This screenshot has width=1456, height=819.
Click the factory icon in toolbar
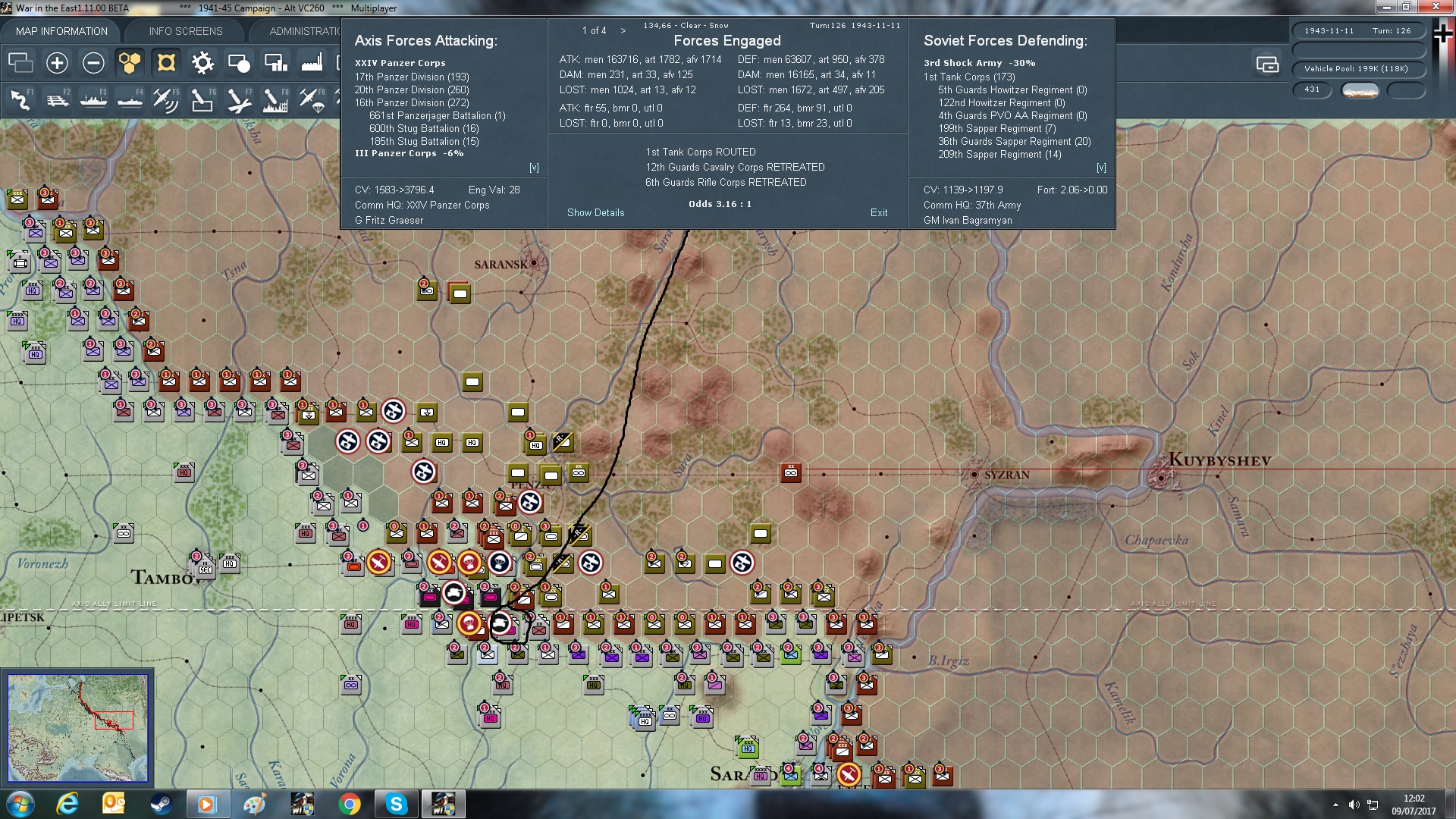[312, 63]
